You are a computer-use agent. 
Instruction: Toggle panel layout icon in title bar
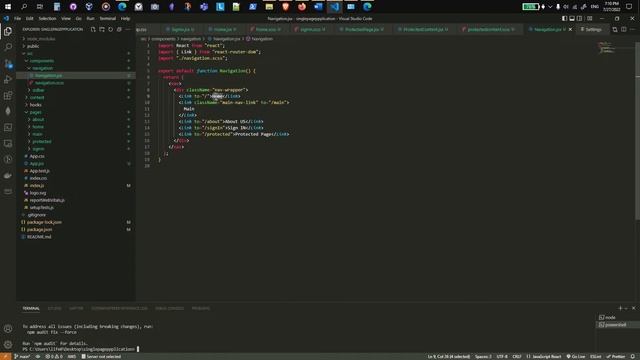pos(572,18)
